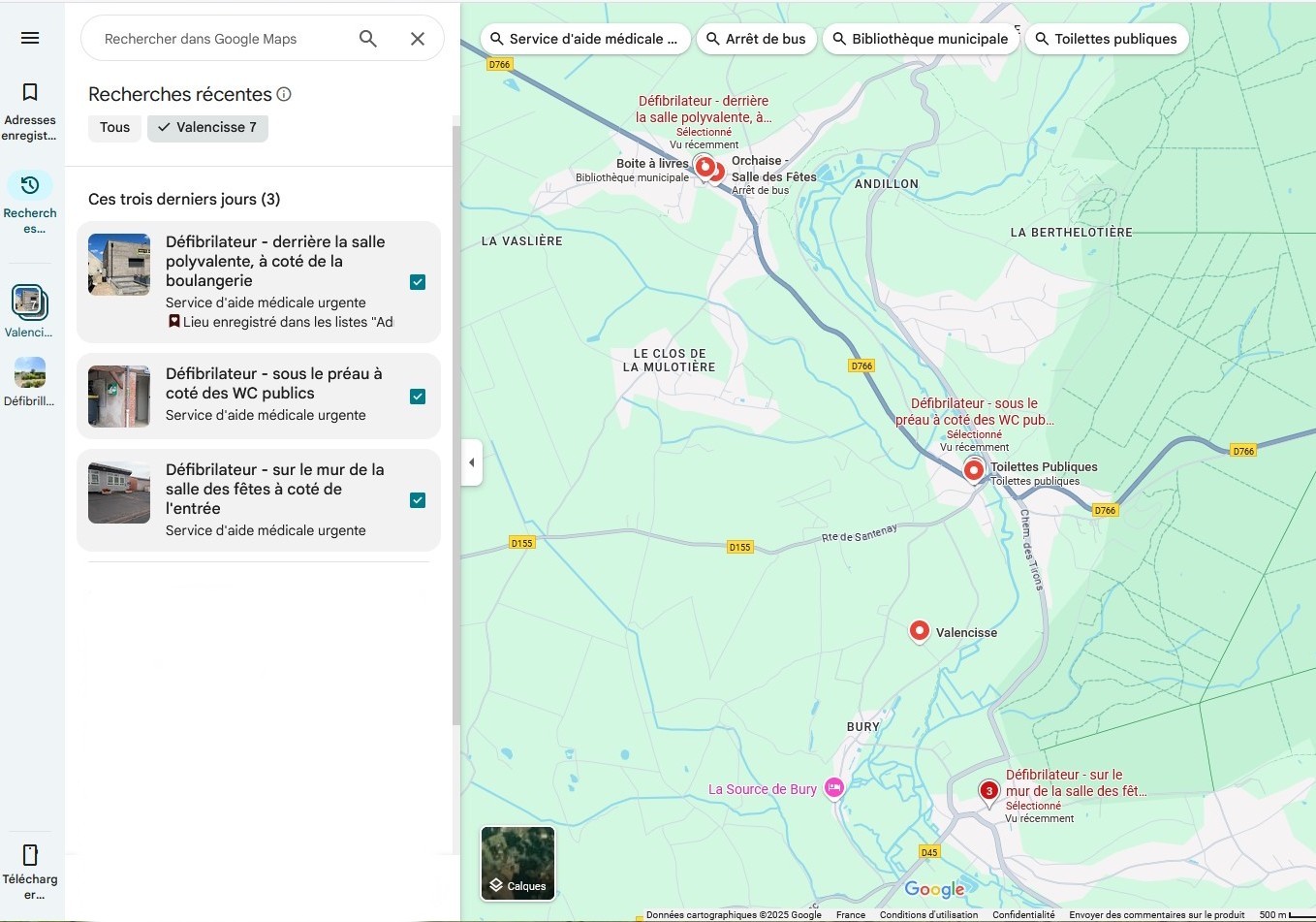Click the numbered 3 map pin

988,792
